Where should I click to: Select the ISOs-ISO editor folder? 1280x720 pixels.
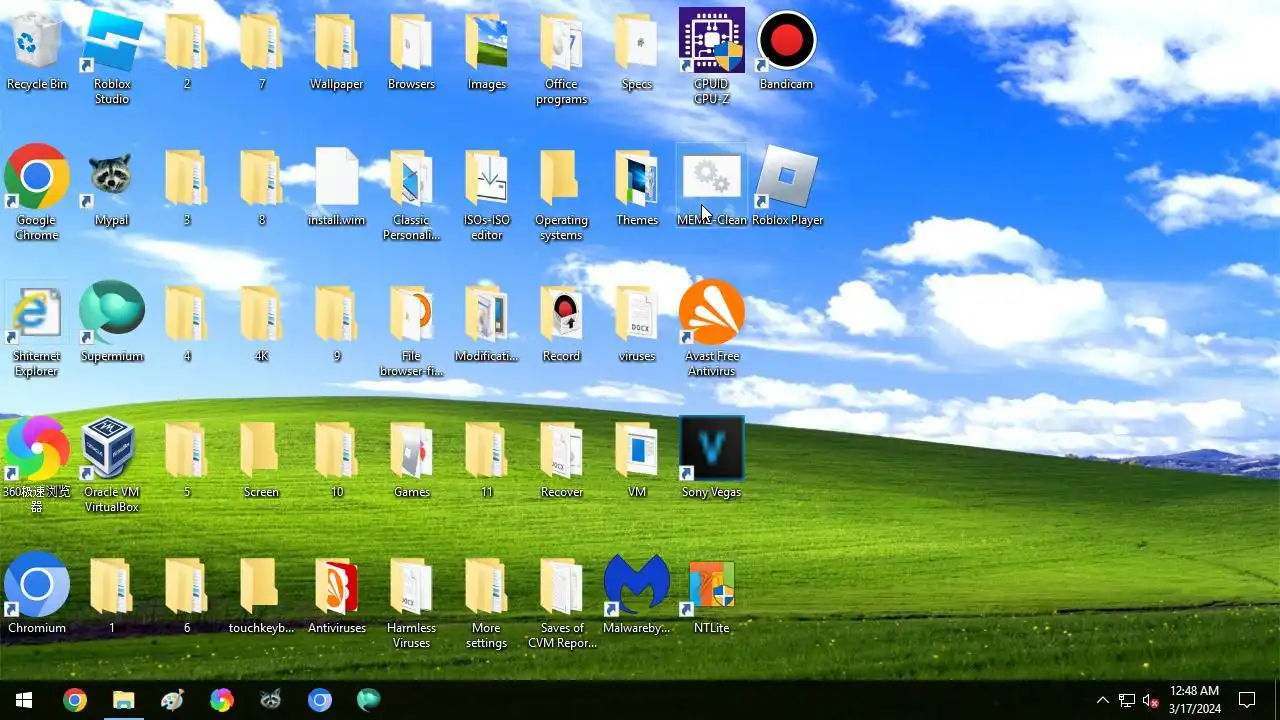pyautogui.click(x=487, y=193)
